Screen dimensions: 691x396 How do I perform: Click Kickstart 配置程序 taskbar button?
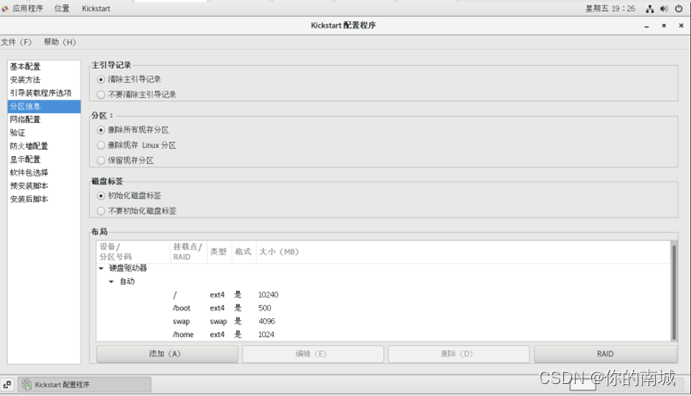pyautogui.click(x=85, y=384)
